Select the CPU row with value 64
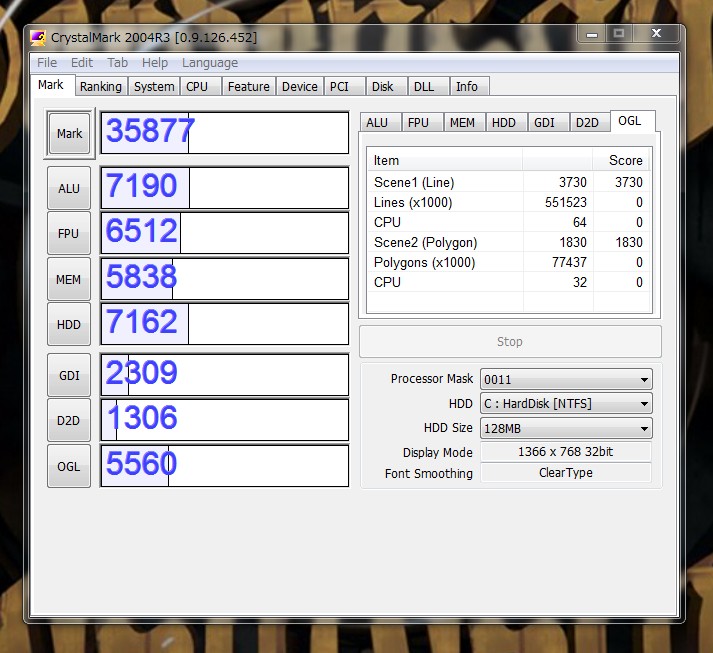Viewport: 713px width, 653px height. coord(509,222)
